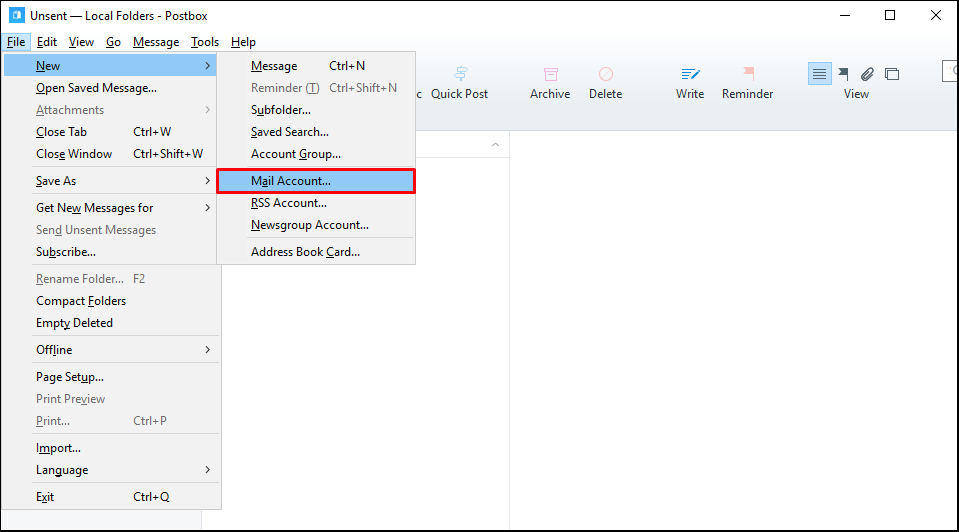Choose Mail Account... from the New submenu
The image size is (959, 532).
316,181
